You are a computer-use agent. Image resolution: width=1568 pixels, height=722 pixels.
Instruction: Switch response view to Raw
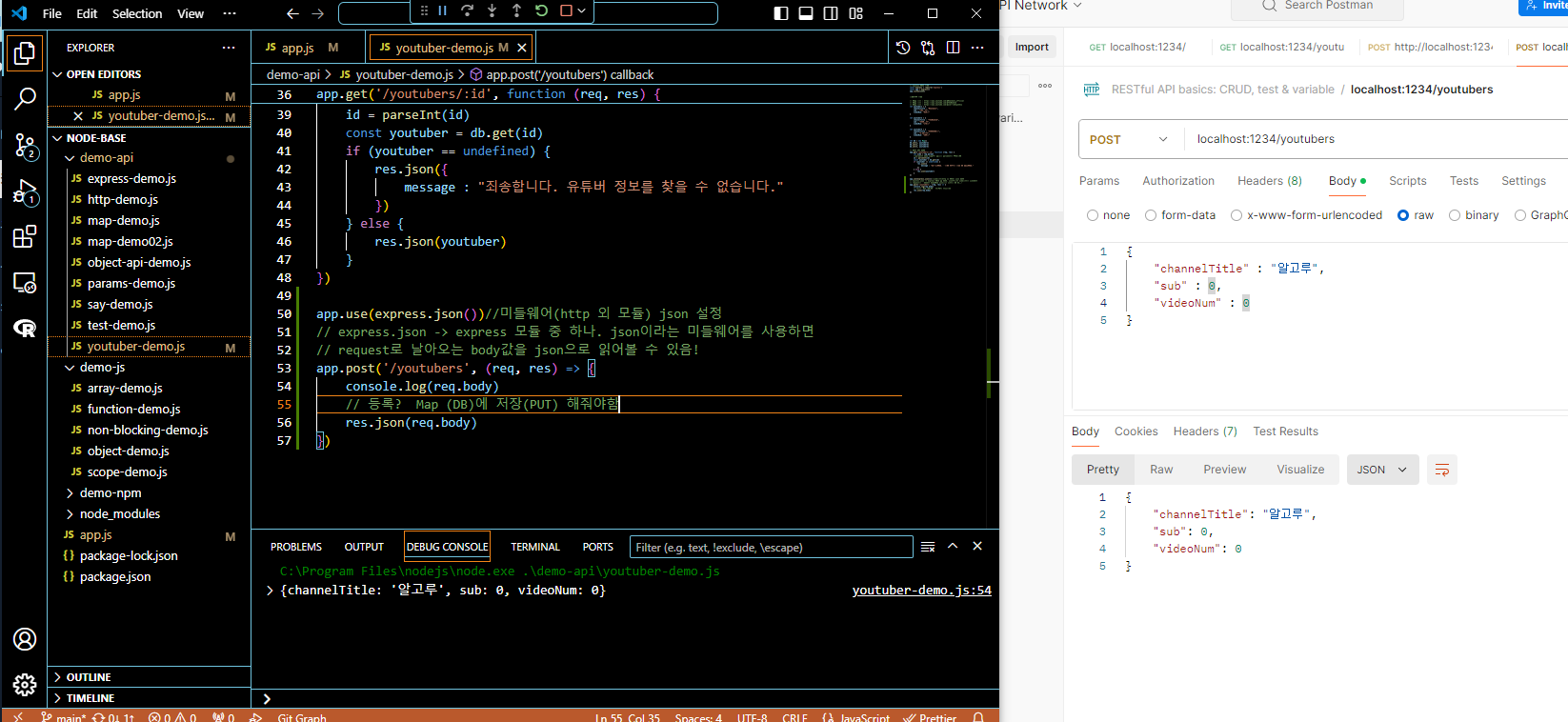[1161, 470]
